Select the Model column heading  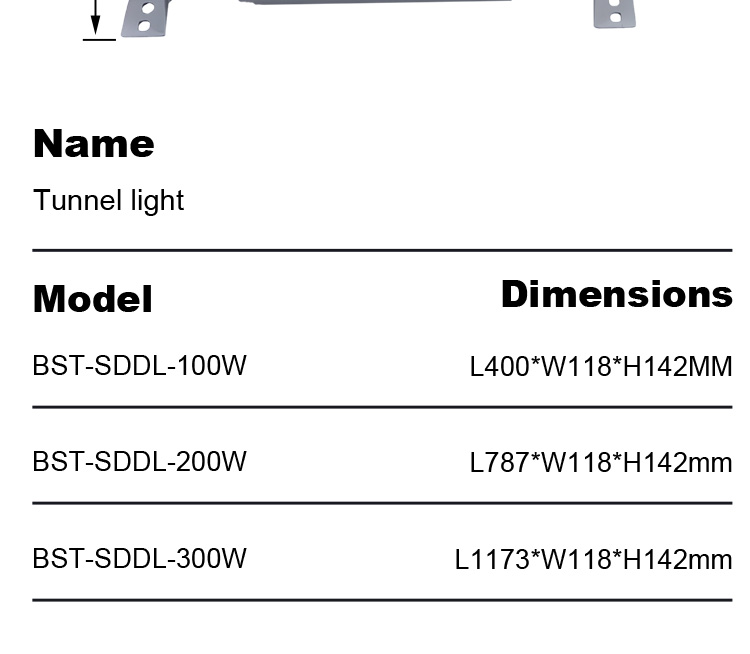93,298
